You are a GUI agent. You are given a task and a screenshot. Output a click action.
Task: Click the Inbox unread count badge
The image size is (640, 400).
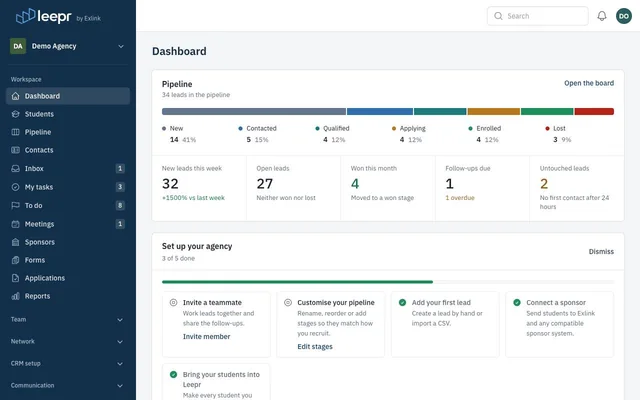pyautogui.click(x=120, y=168)
